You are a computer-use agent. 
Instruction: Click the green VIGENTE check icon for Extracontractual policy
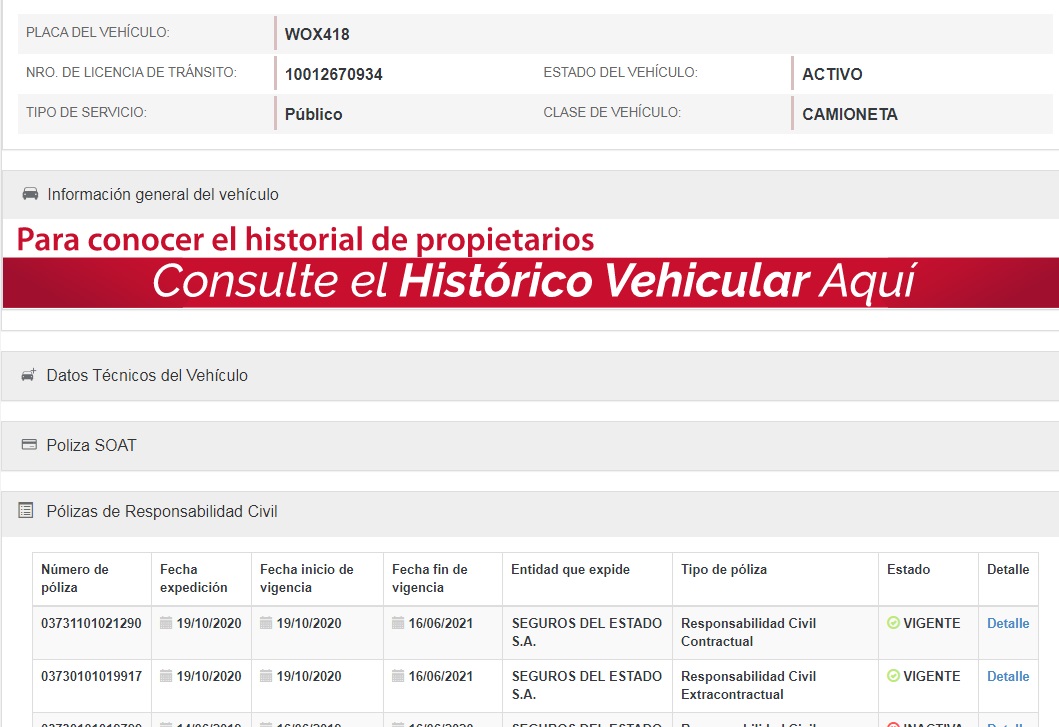click(893, 676)
